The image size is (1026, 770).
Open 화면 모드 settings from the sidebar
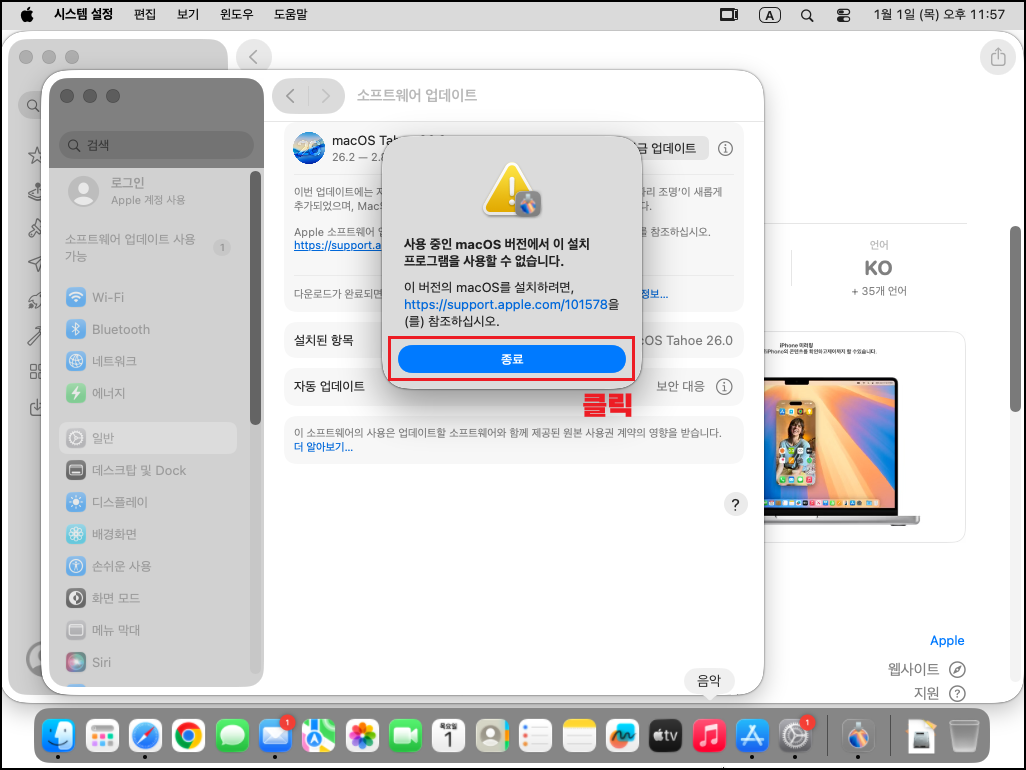[148, 598]
